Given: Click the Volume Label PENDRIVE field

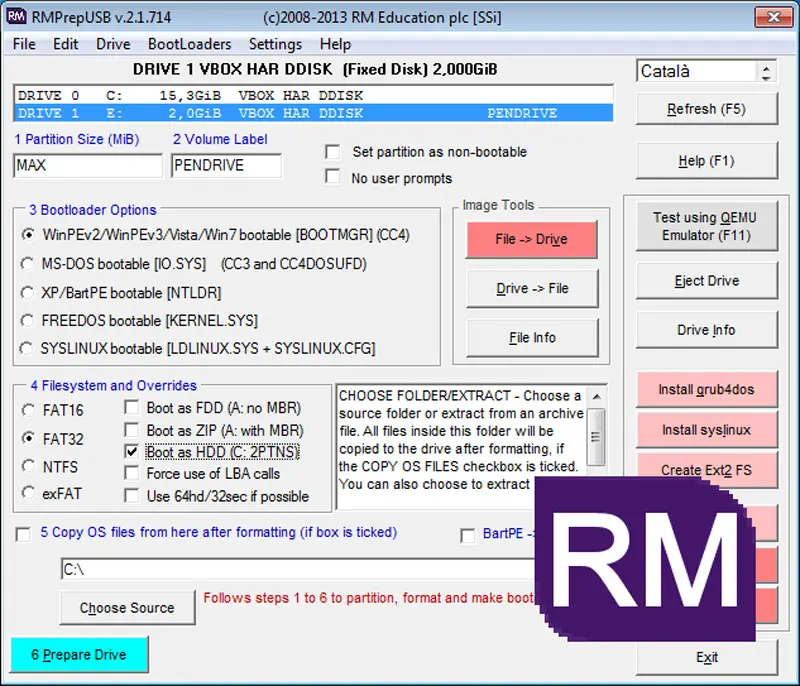Looking at the screenshot, I should (226, 165).
